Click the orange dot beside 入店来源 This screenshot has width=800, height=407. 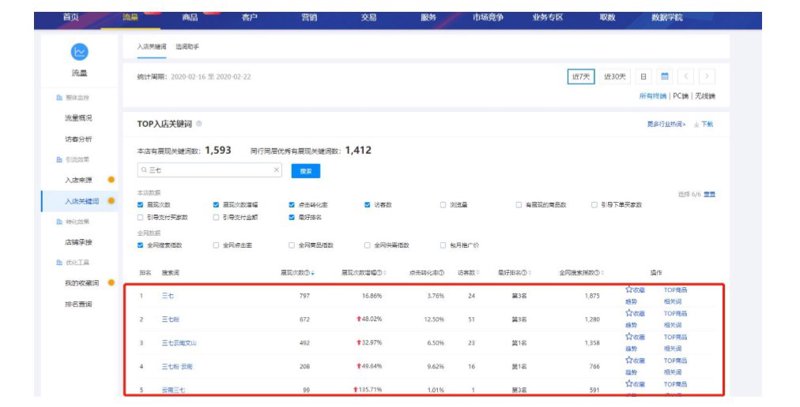click(x=111, y=180)
